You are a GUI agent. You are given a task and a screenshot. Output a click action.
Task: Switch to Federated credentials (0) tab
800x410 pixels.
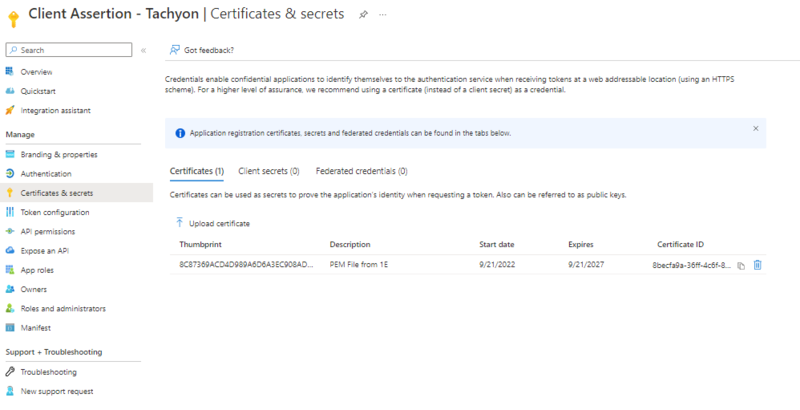point(361,171)
